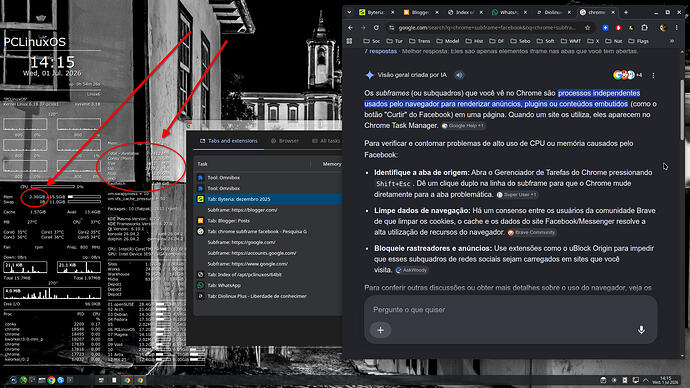Go back with the Chrome back arrow

350,28
